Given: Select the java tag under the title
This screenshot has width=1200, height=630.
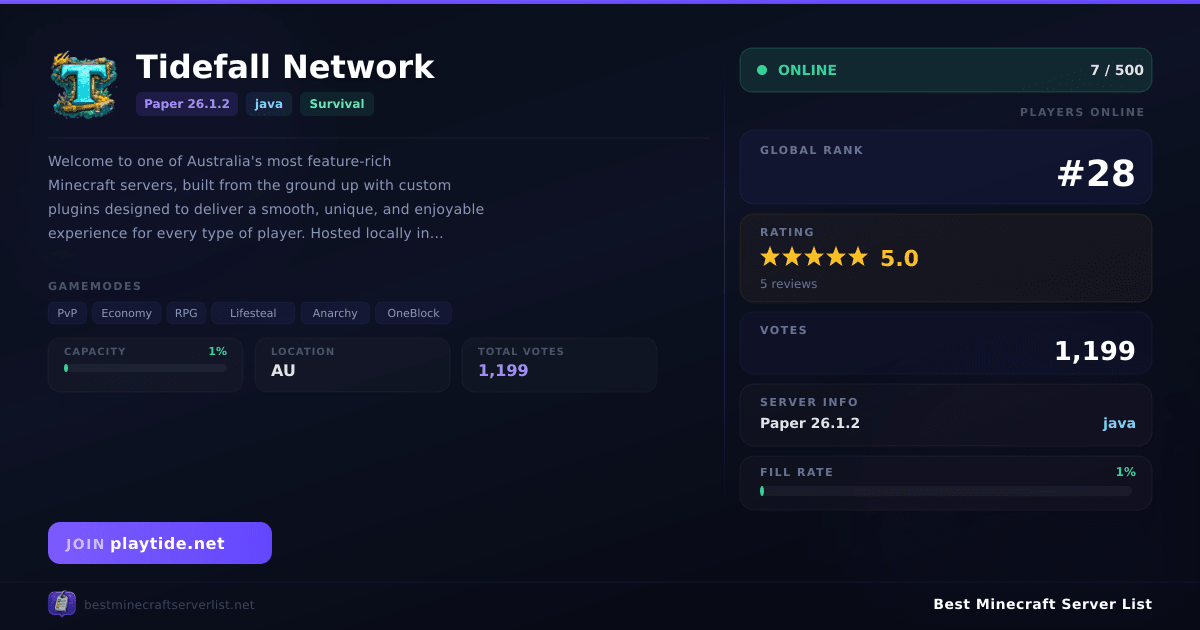Looking at the screenshot, I should pyautogui.click(x=269, y=104).
